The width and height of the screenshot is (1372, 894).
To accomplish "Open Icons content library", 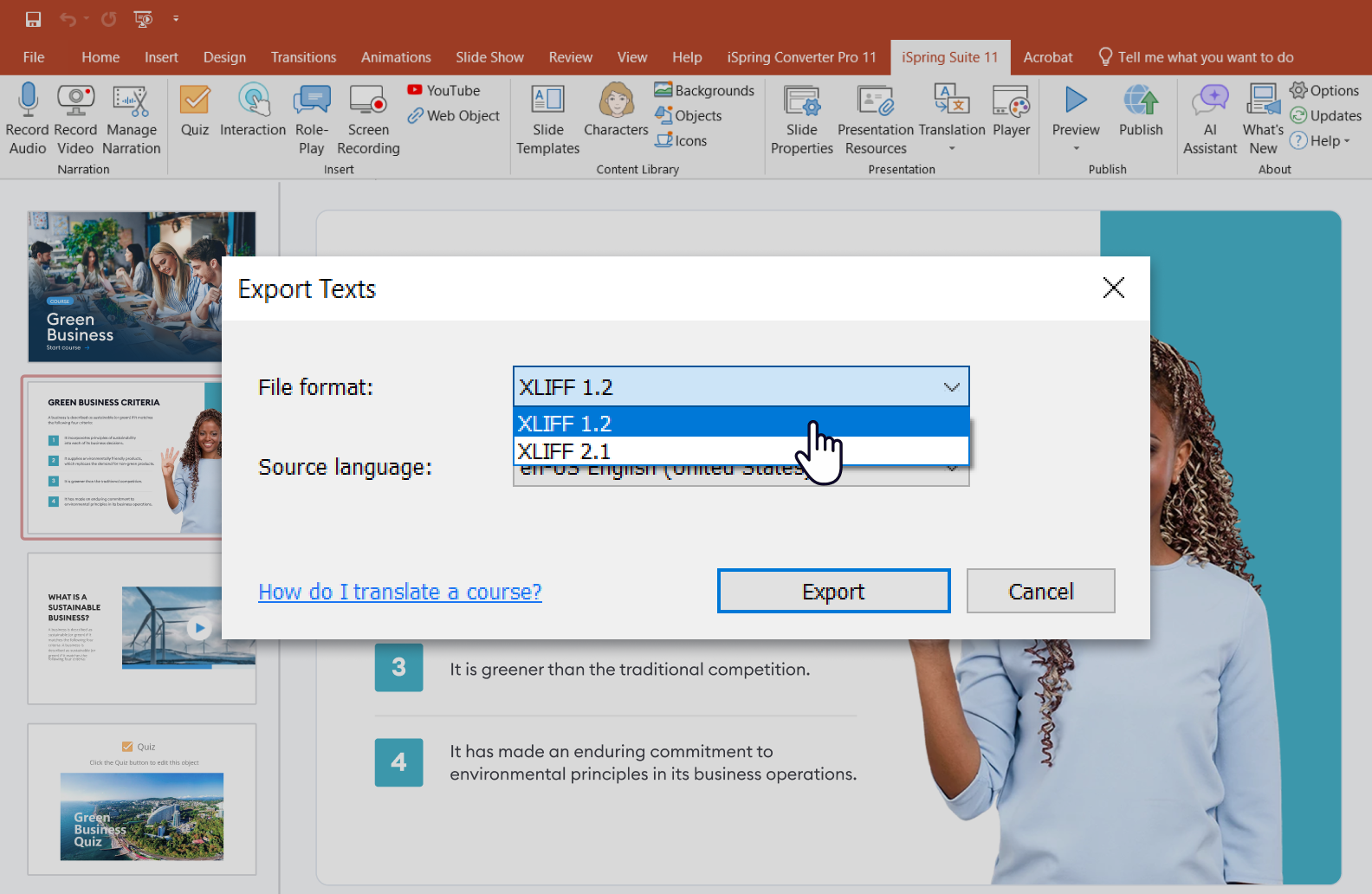I will (x=681, y=140).
